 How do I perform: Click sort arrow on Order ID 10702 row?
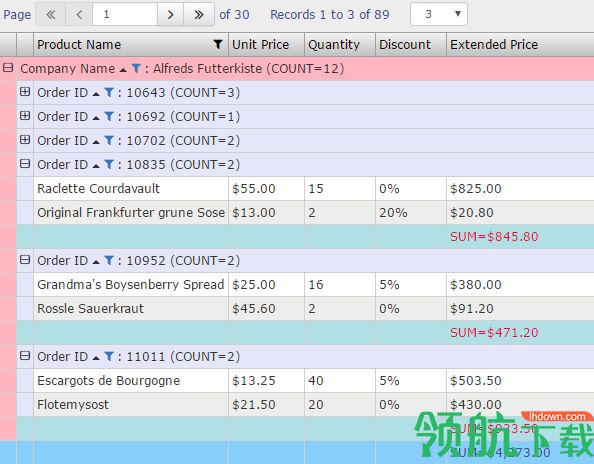coord(96,142)
